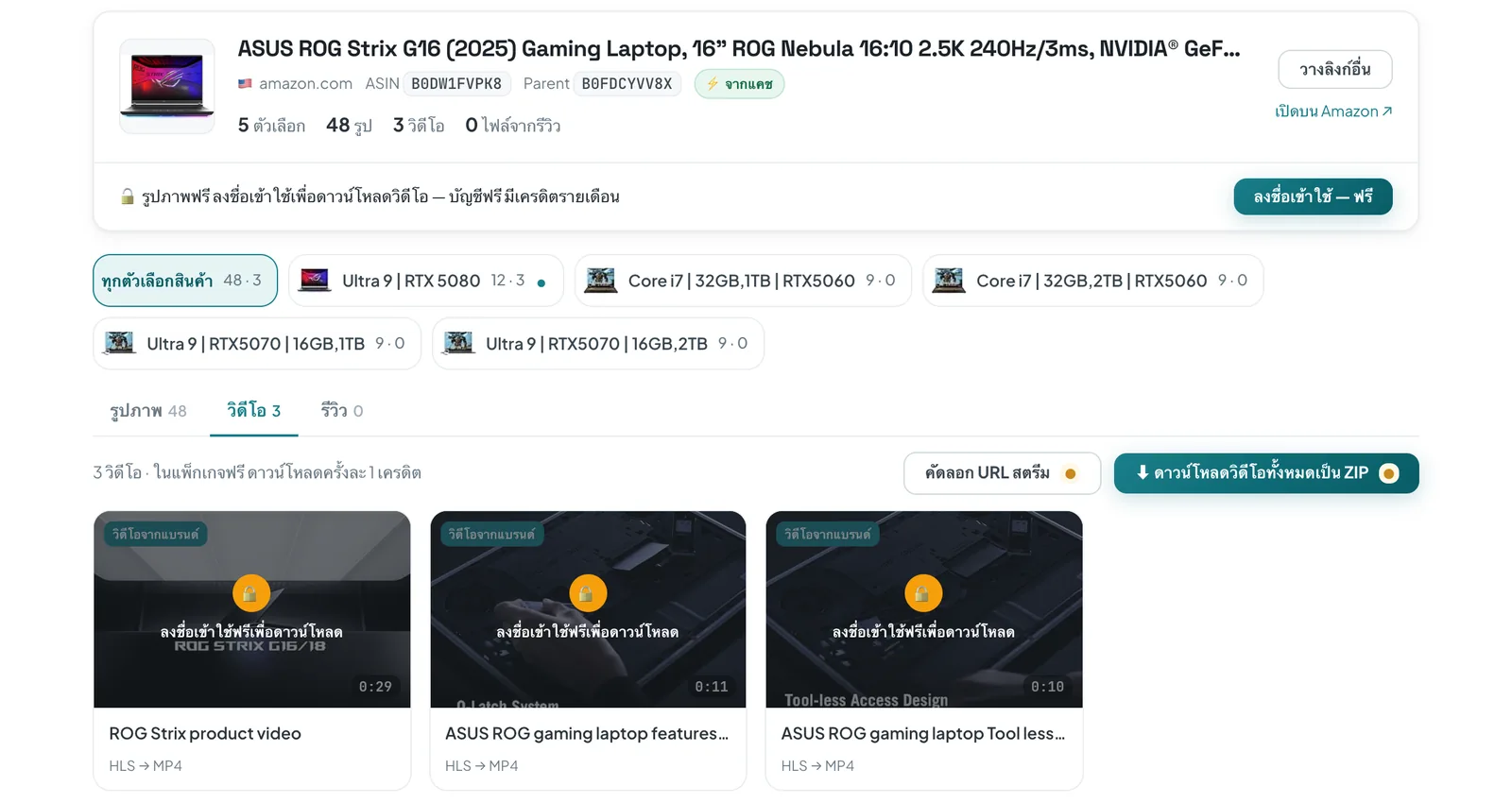The image size is (1512, 803).
Task: Click the laptop icon in the Ultra 9 RTX 5080 chip
Action: [x=315, y=280]
